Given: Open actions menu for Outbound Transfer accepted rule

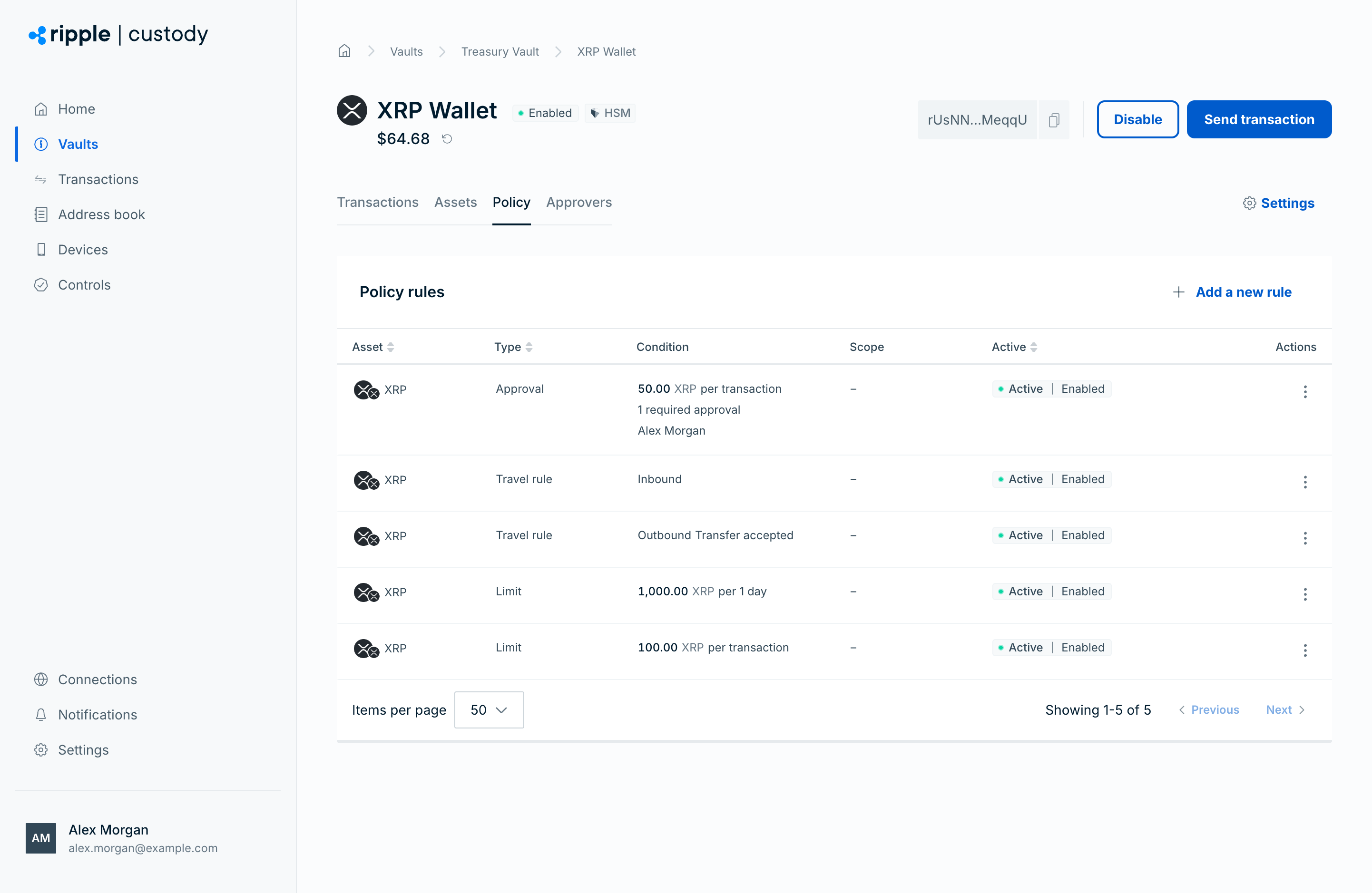Looking at the screenshot, I should pos(1305,538).
